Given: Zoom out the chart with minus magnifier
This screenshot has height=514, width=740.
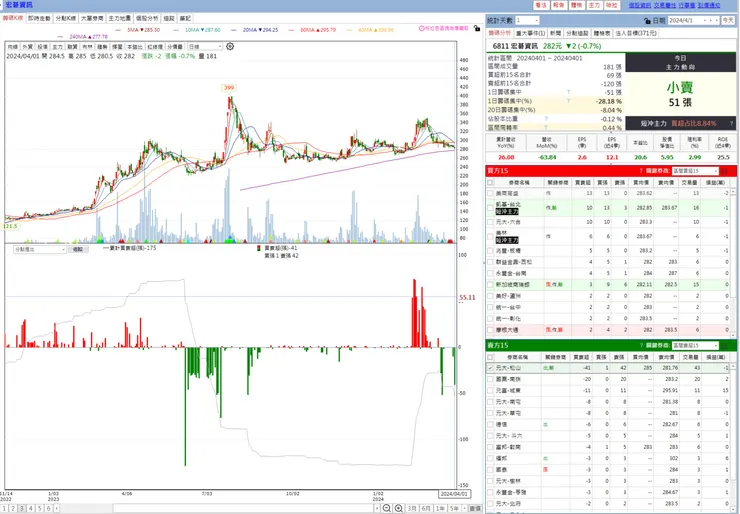Looking at the screenshot, I should coord(387,508).
